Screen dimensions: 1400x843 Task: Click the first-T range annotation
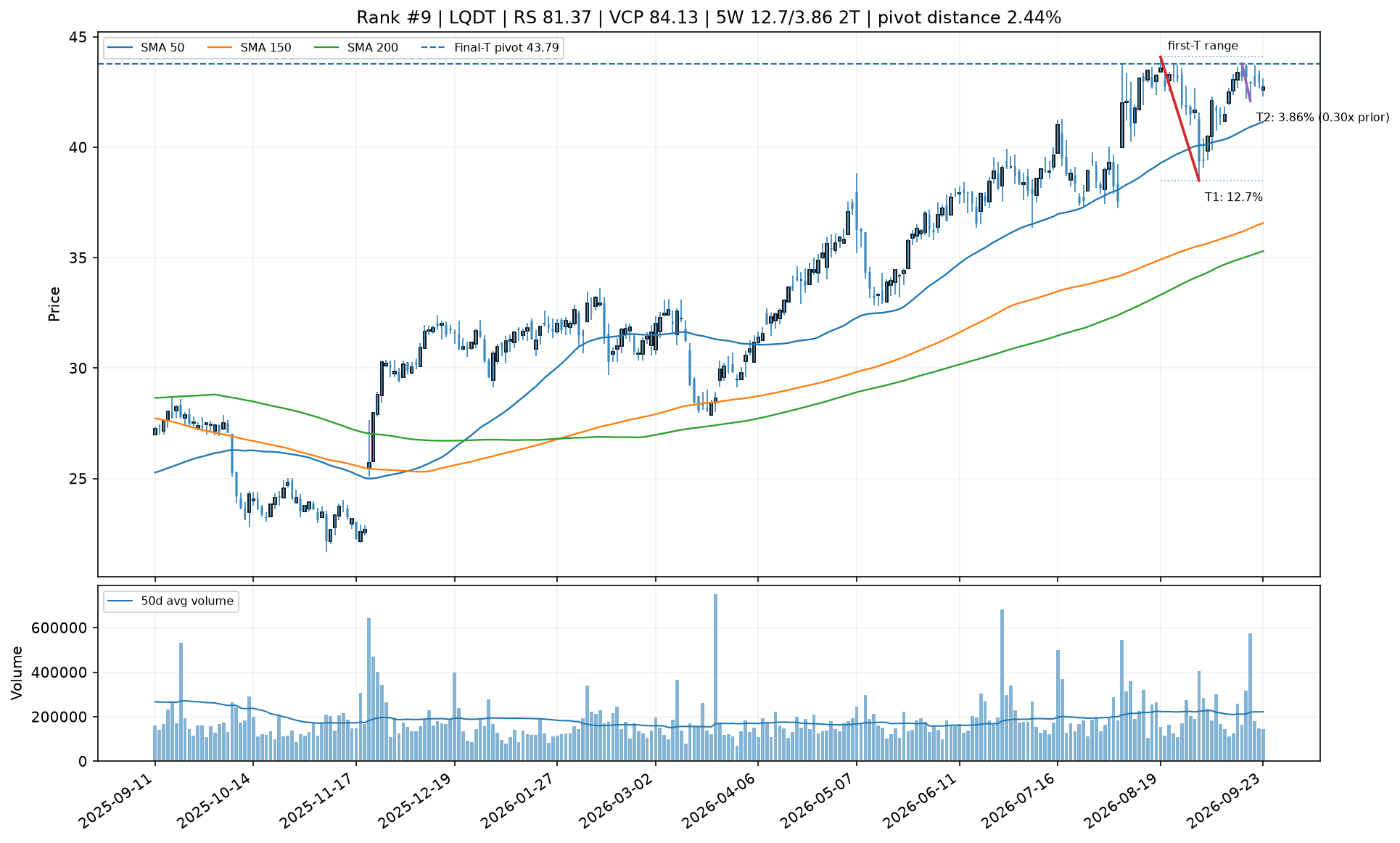(1203, 46)
